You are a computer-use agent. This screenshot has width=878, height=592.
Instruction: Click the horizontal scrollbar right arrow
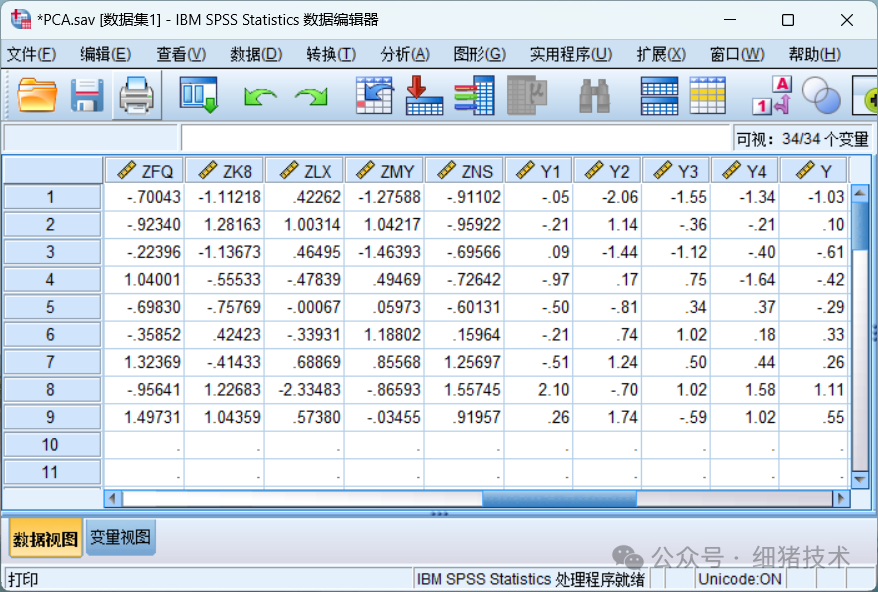point(840,498)
